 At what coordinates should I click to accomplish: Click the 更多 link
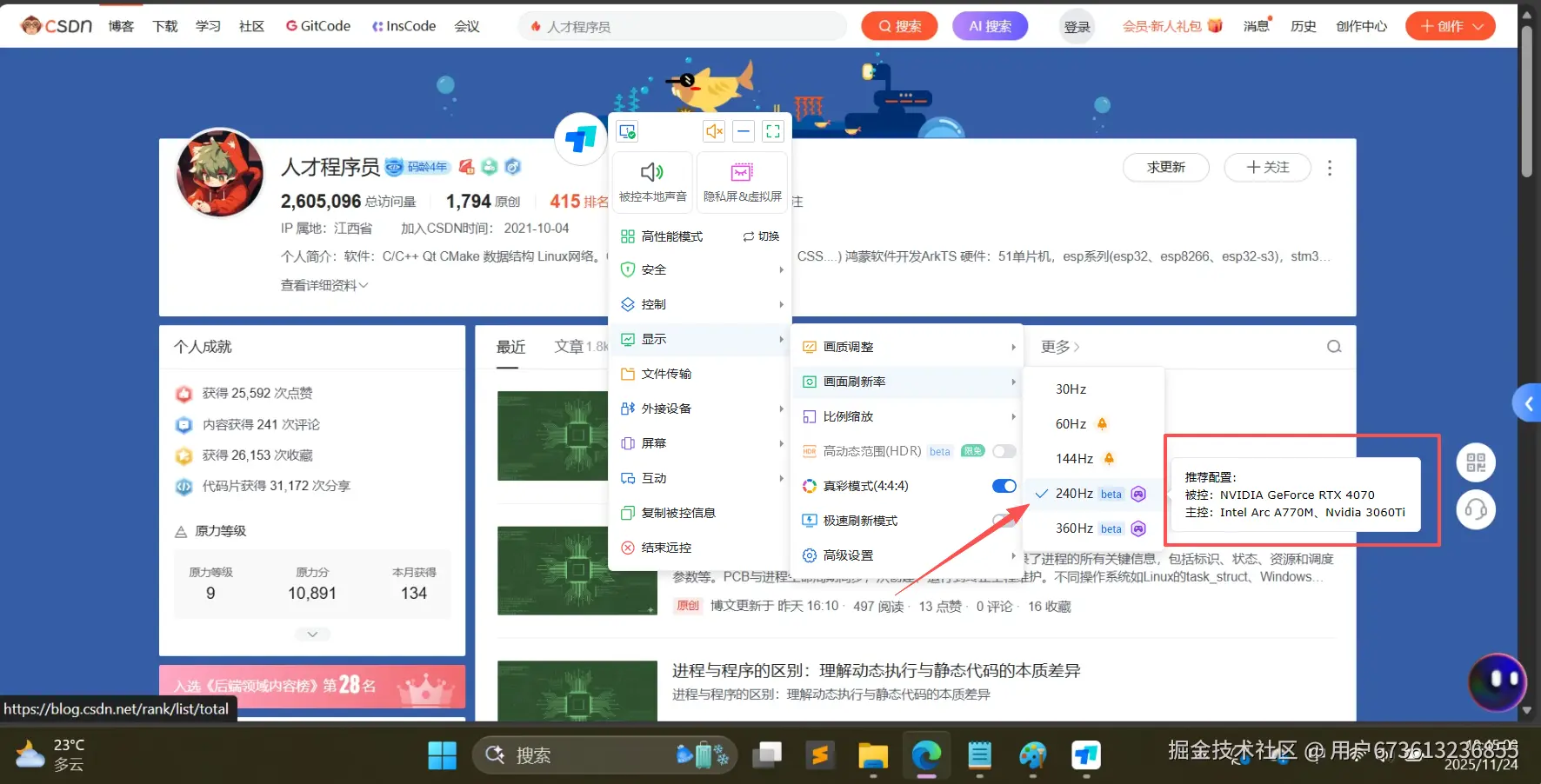click(x=1060, y=347)
